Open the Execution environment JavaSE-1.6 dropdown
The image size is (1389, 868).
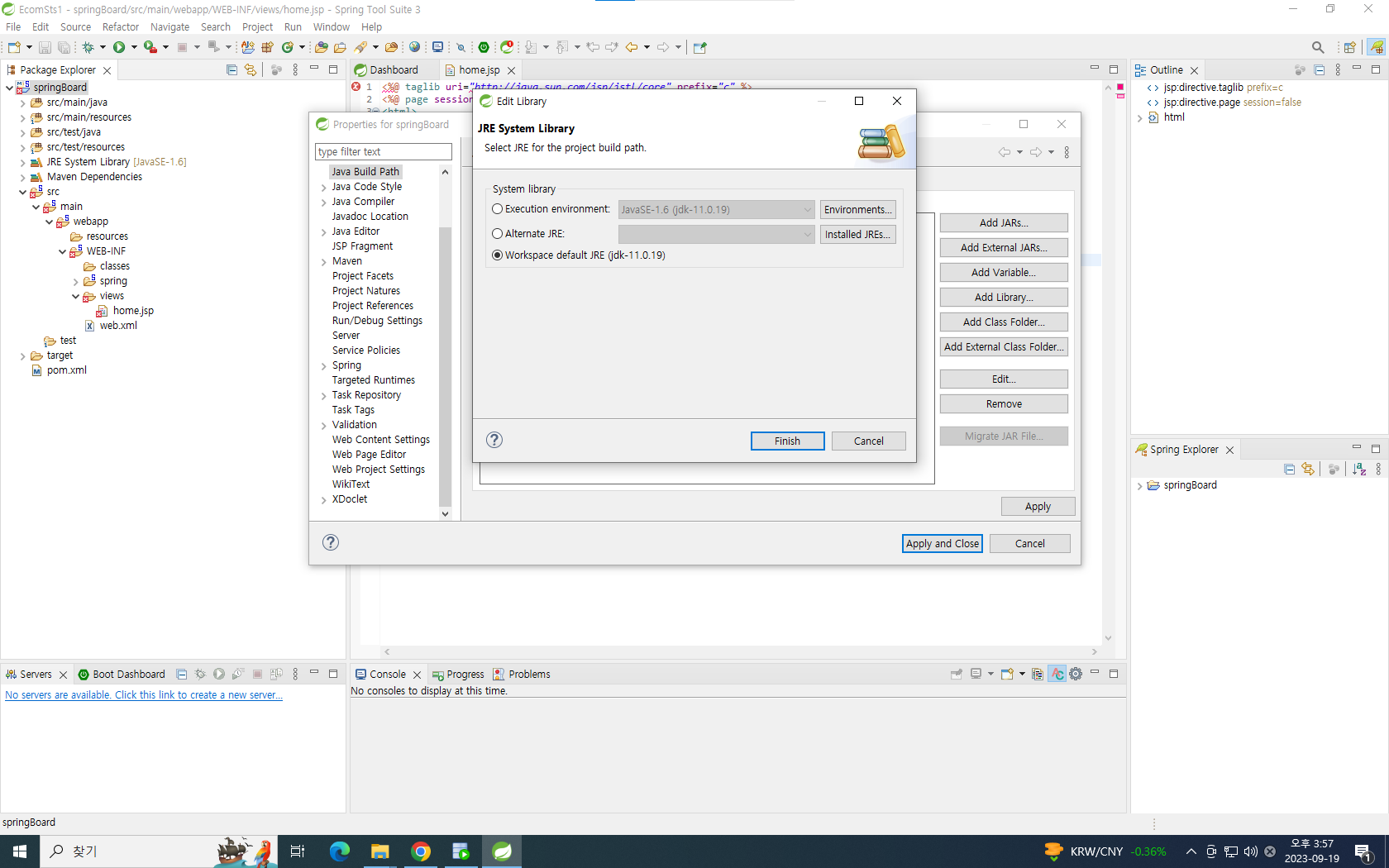pos(717,210)
